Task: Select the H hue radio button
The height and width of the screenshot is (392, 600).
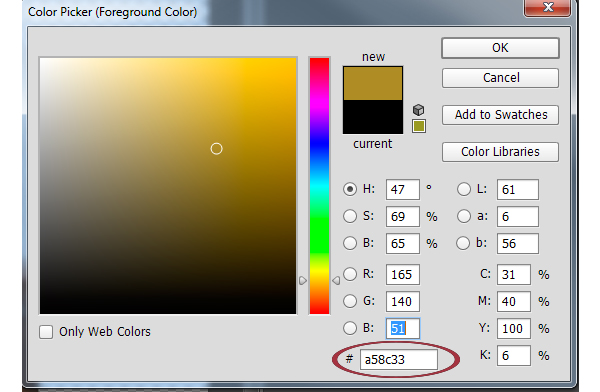Action: click(x=350, y=189)
